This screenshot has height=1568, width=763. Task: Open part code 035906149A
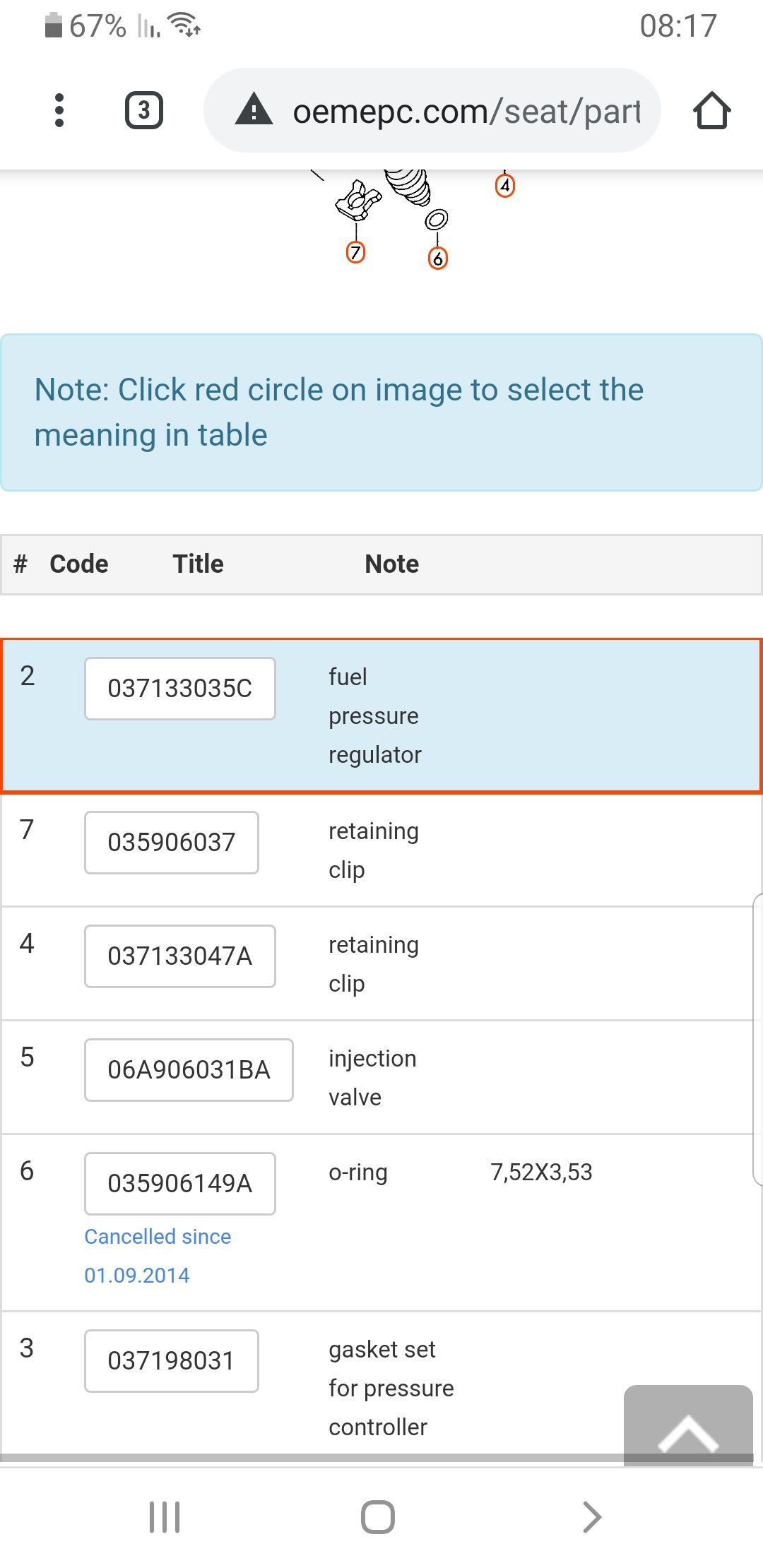[x=180, y=1184]
